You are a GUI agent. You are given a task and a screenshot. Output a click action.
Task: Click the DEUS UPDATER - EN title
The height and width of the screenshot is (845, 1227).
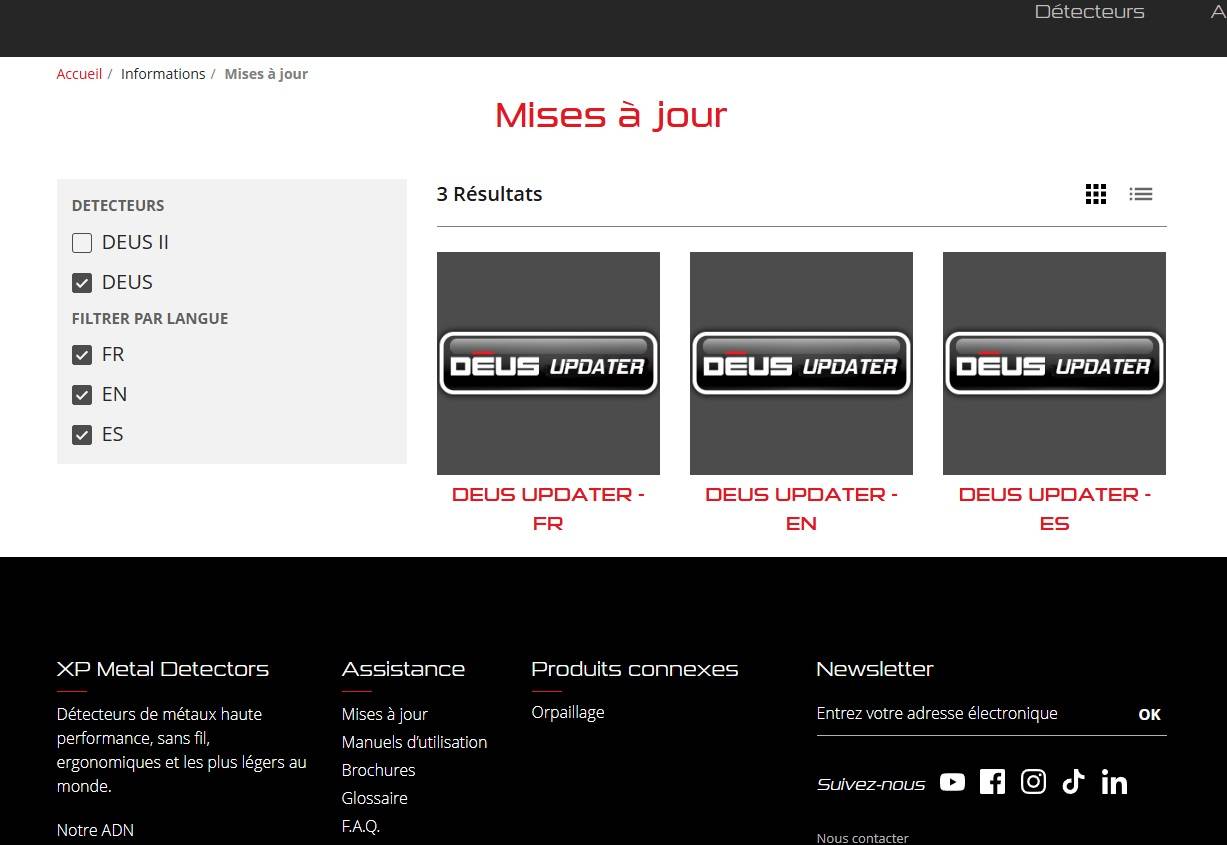[801, 508]
